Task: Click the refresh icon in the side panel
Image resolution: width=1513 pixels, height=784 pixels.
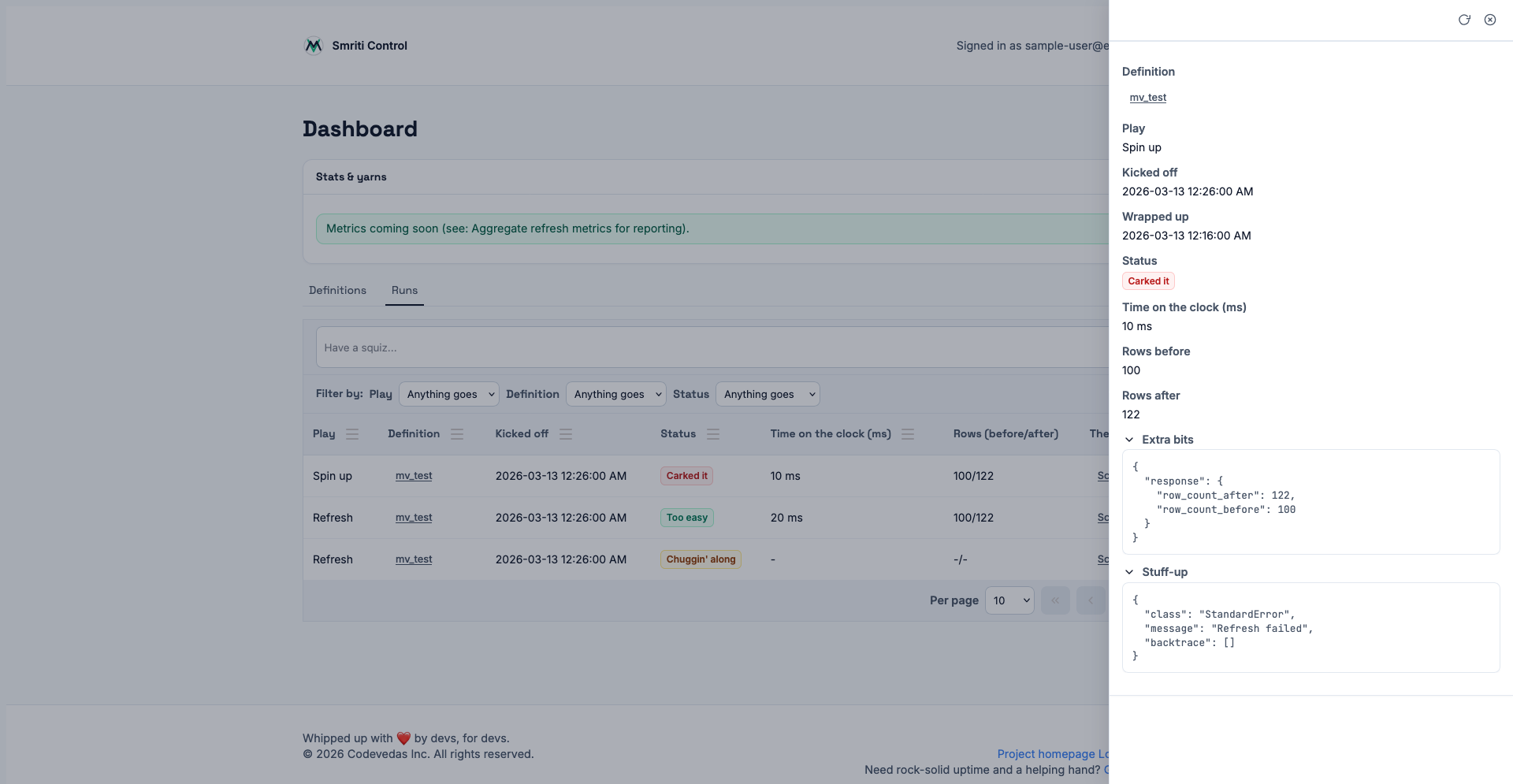Action: click(x=1463, y=20)
